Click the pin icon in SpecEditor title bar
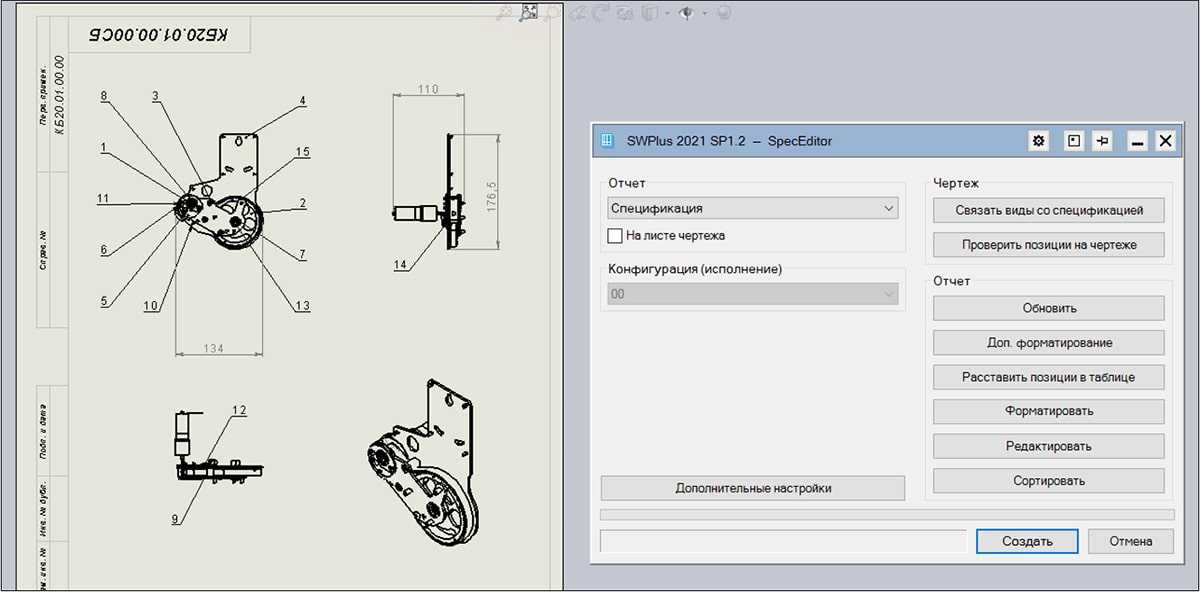 [x=1103, y=142]
